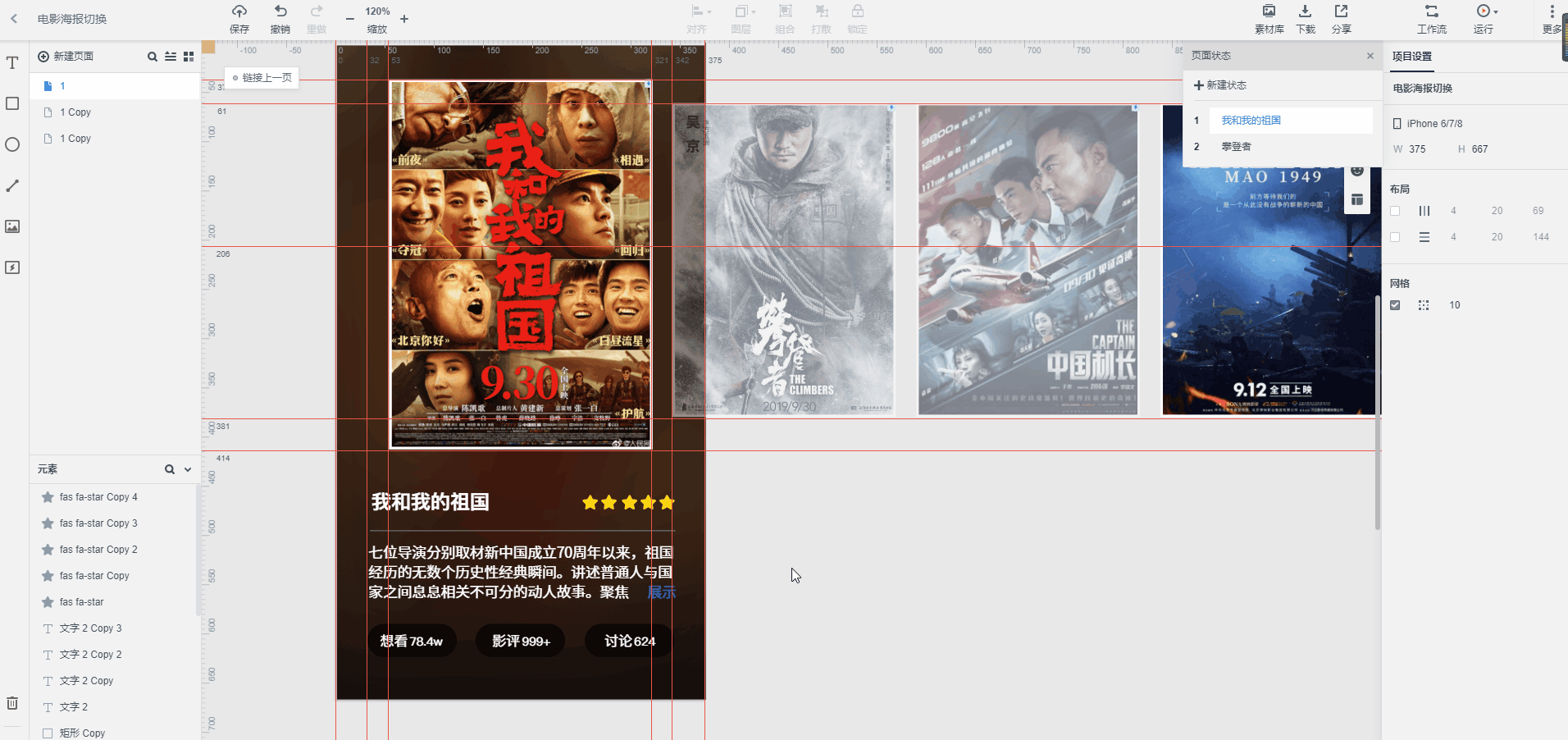The height and width of the screenshot is (740, 1568).
Task: Click the 链接上一页 link button
Action: tap(262, 78)
